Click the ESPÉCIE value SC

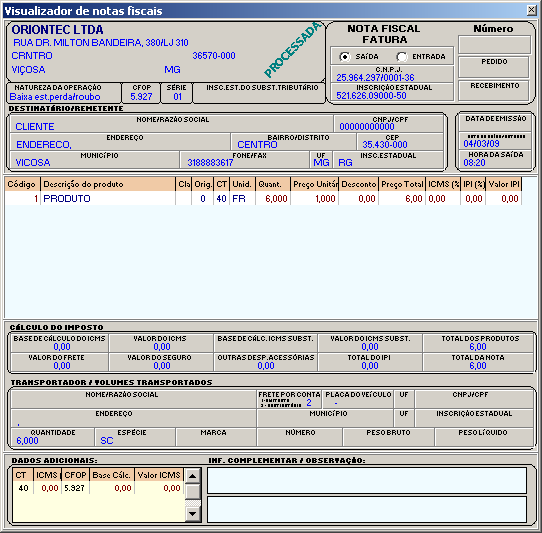point(107,440)
